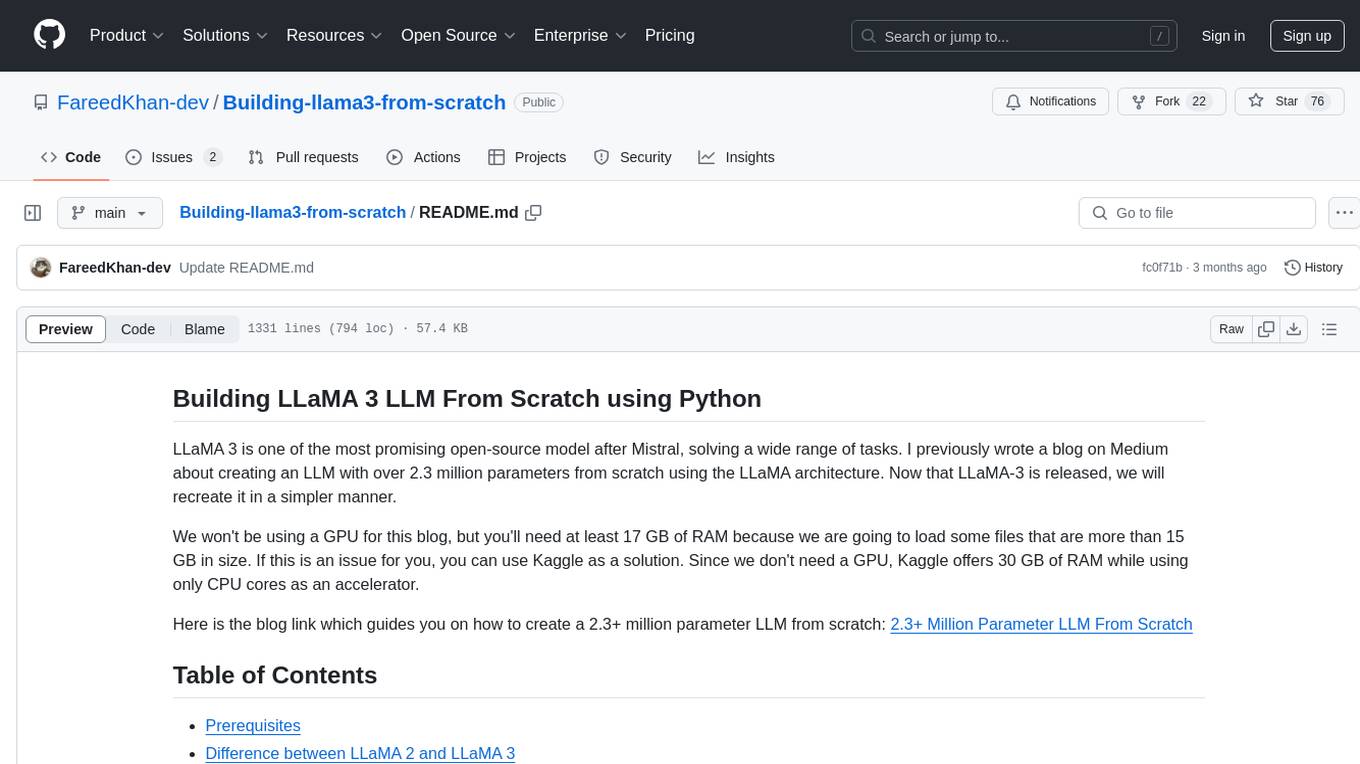
Task: Switch to the Code view toggle
Action: (x=138, y=329)
